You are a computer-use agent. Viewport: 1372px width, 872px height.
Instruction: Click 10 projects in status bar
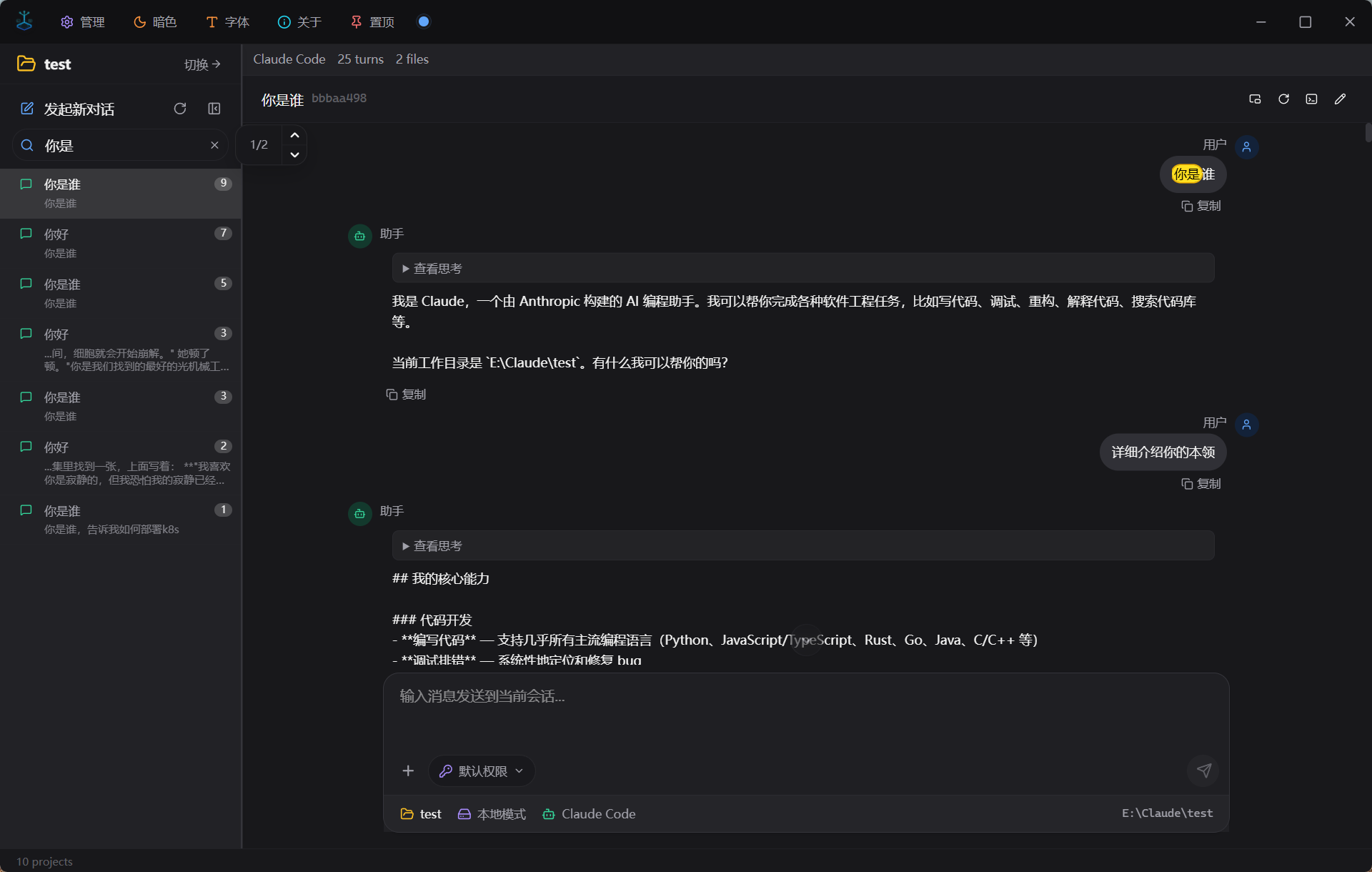click(x=44, y=861)
